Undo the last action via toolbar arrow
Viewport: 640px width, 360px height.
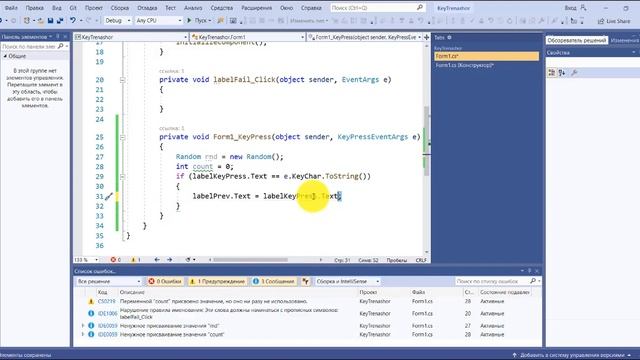73,20
